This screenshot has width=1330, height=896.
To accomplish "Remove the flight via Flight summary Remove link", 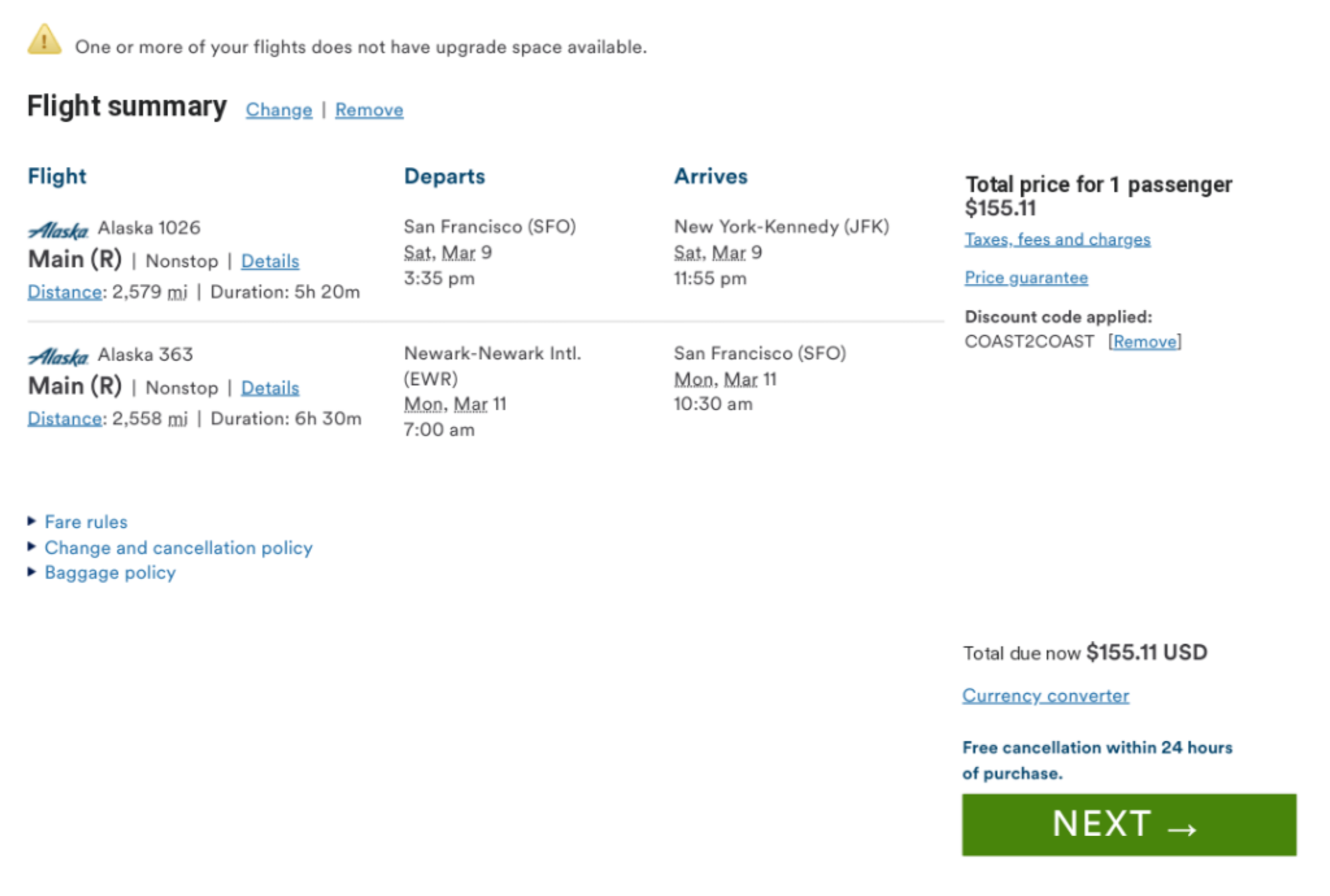I will point(369,110).
